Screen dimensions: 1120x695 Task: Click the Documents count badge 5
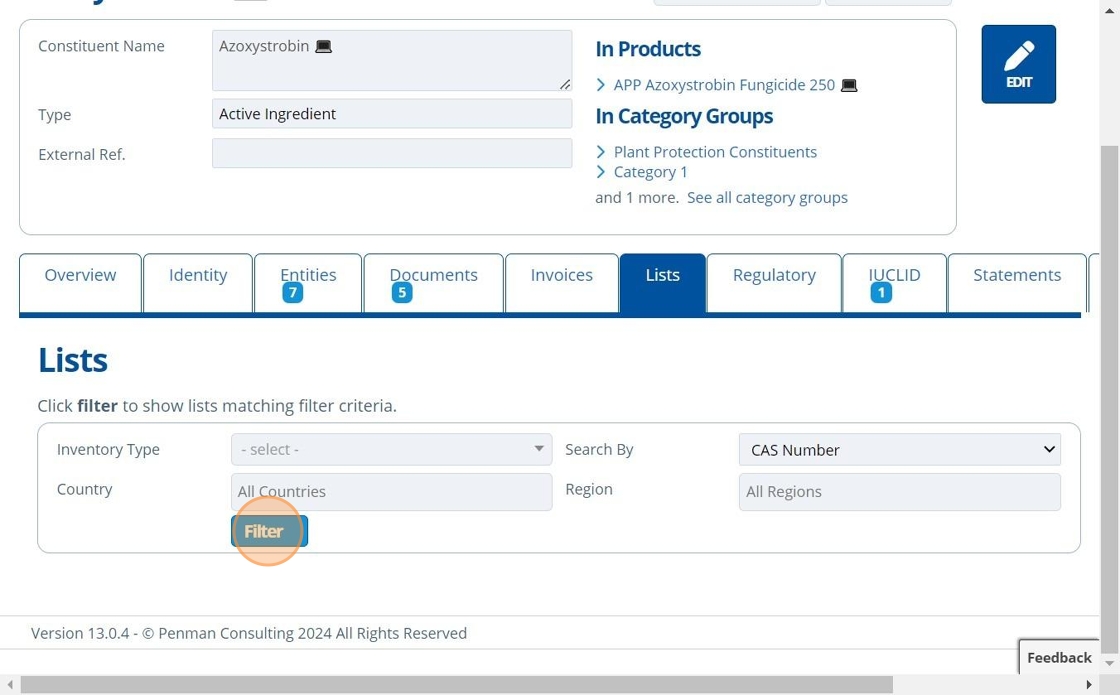point(402,293)
